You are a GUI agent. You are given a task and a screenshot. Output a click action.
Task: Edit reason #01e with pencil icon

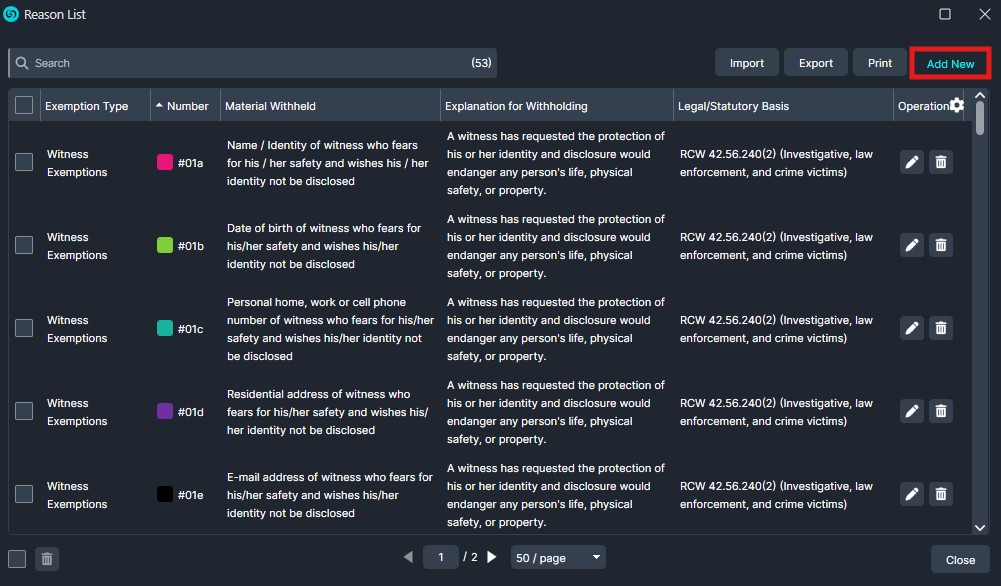(x=911, y=494)
